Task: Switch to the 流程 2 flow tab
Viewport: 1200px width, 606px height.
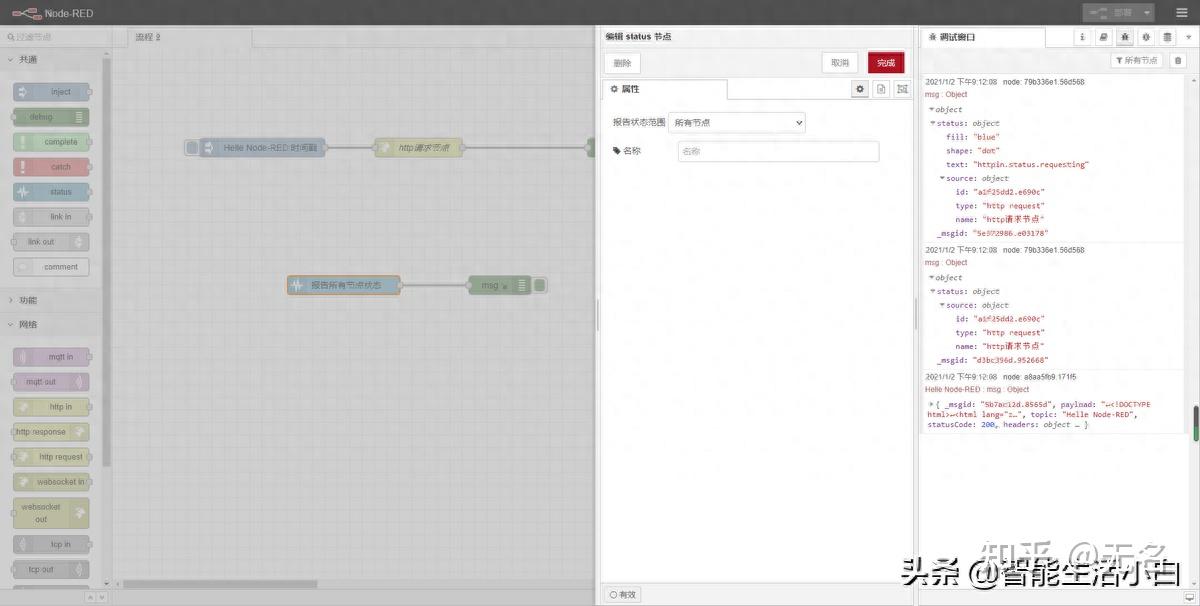Action: 190,37
